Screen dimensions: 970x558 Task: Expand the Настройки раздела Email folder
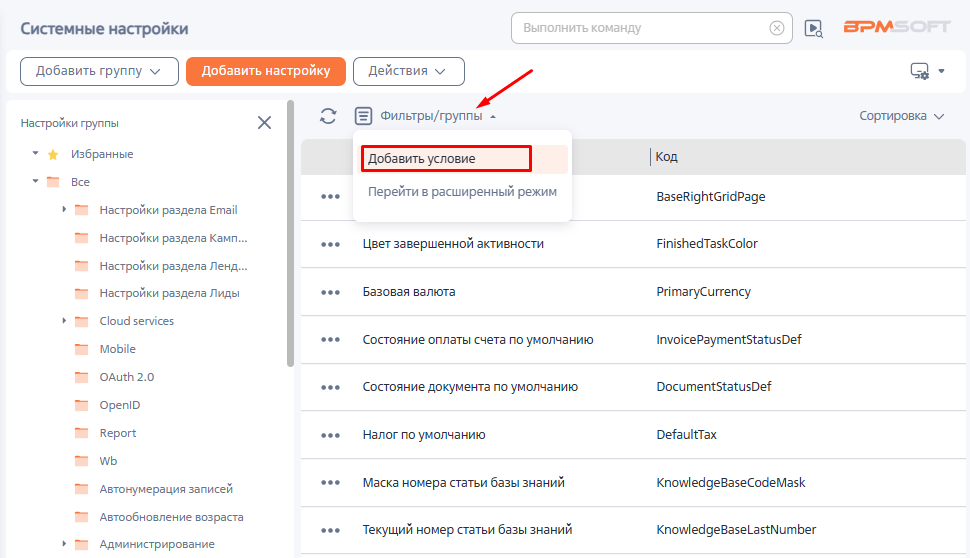64,210
